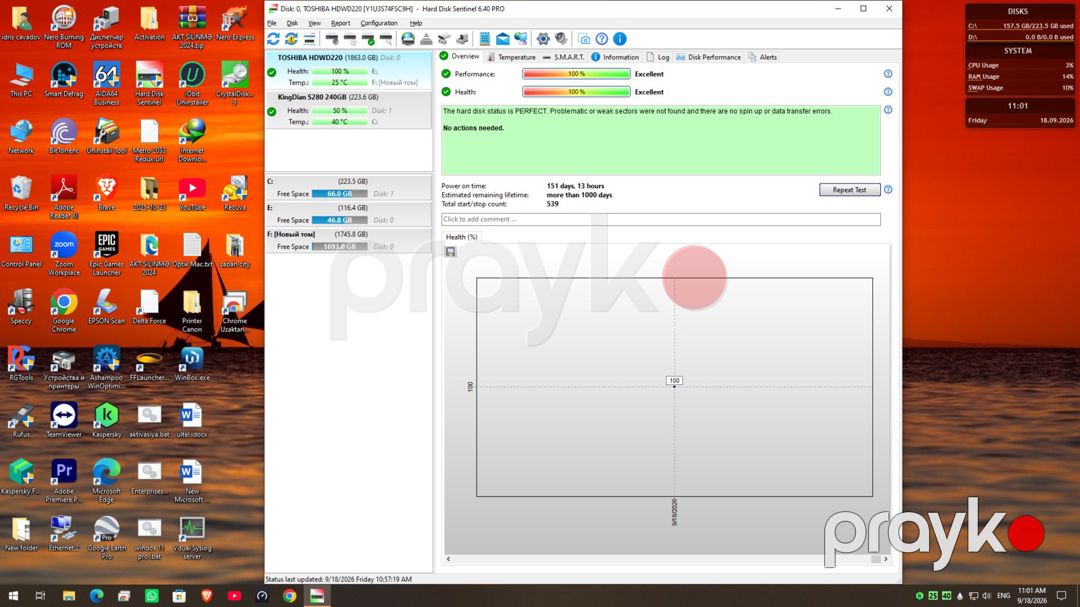Screen dimensions: 1080x607
Task: Select E: partition (116.4 GB) row
Action: [349, 214]
